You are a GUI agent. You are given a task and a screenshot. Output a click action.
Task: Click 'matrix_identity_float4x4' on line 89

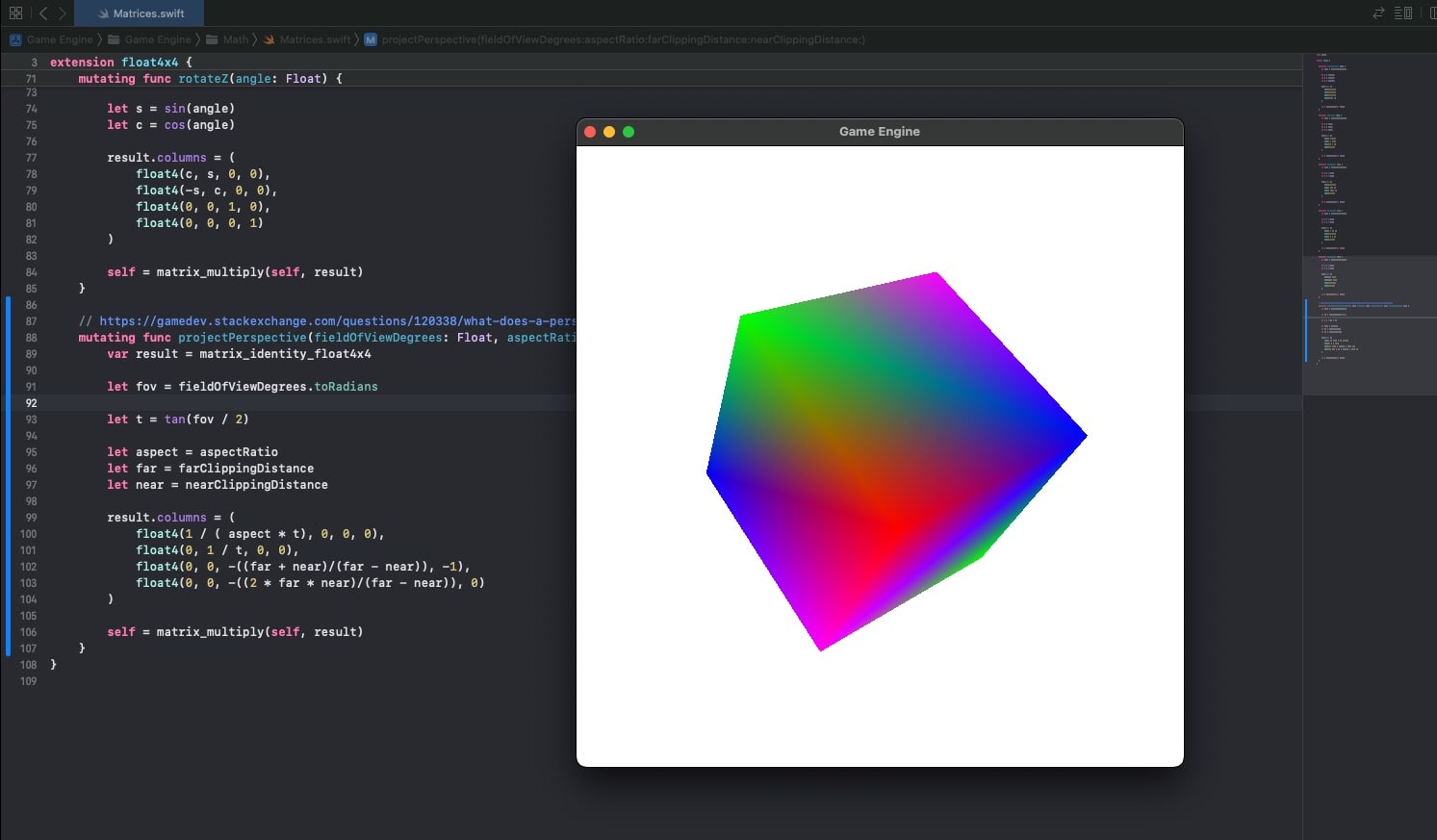[286, 354]
